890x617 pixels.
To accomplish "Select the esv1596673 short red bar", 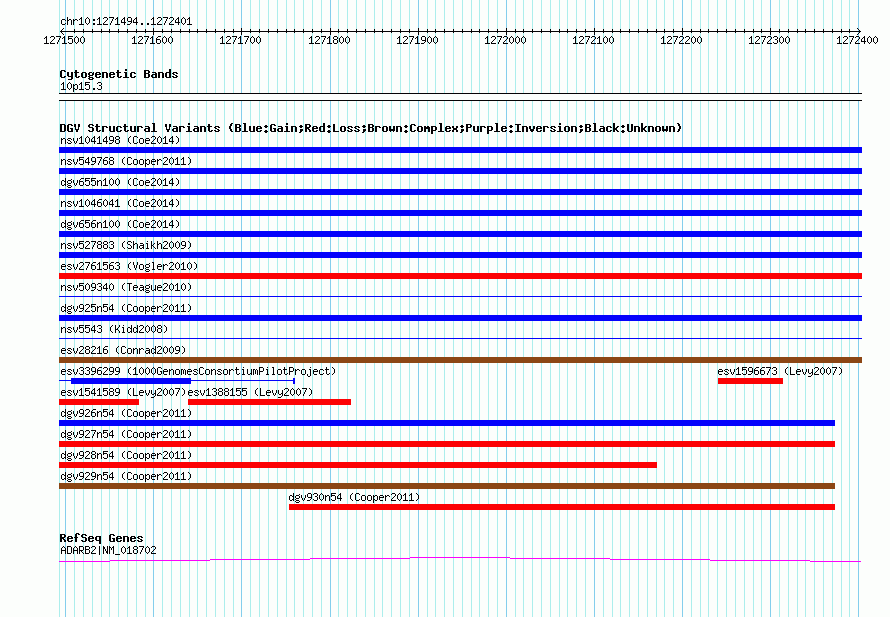I will [750, 381].
